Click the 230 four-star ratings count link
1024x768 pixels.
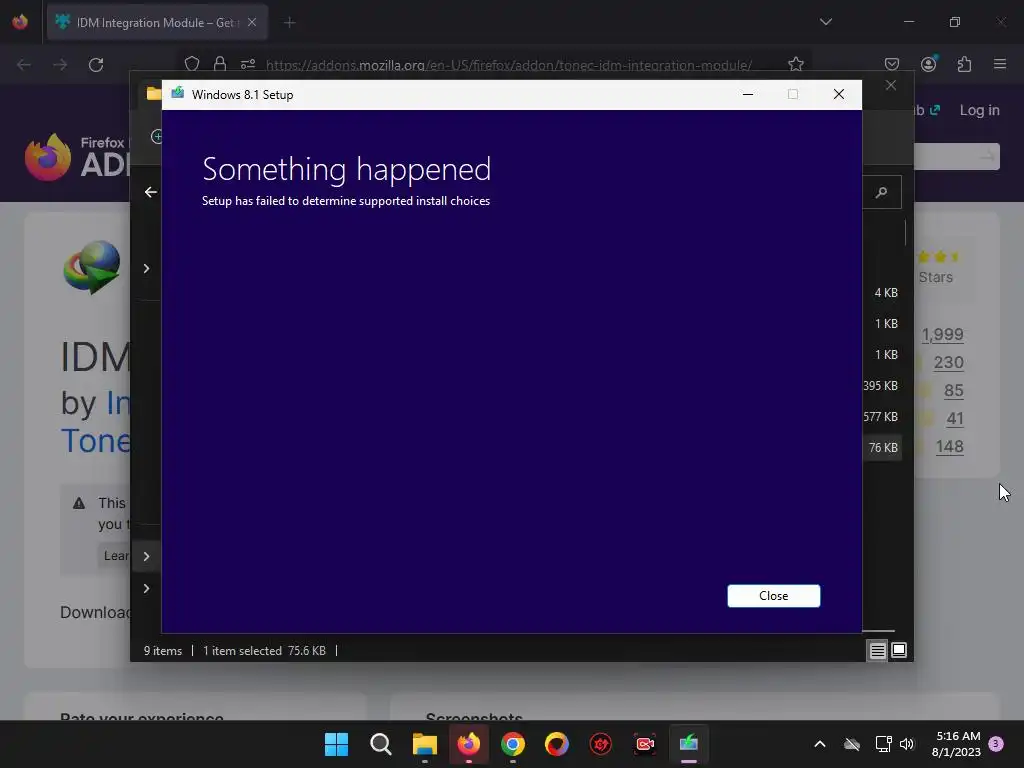click(x=948, y=362)
